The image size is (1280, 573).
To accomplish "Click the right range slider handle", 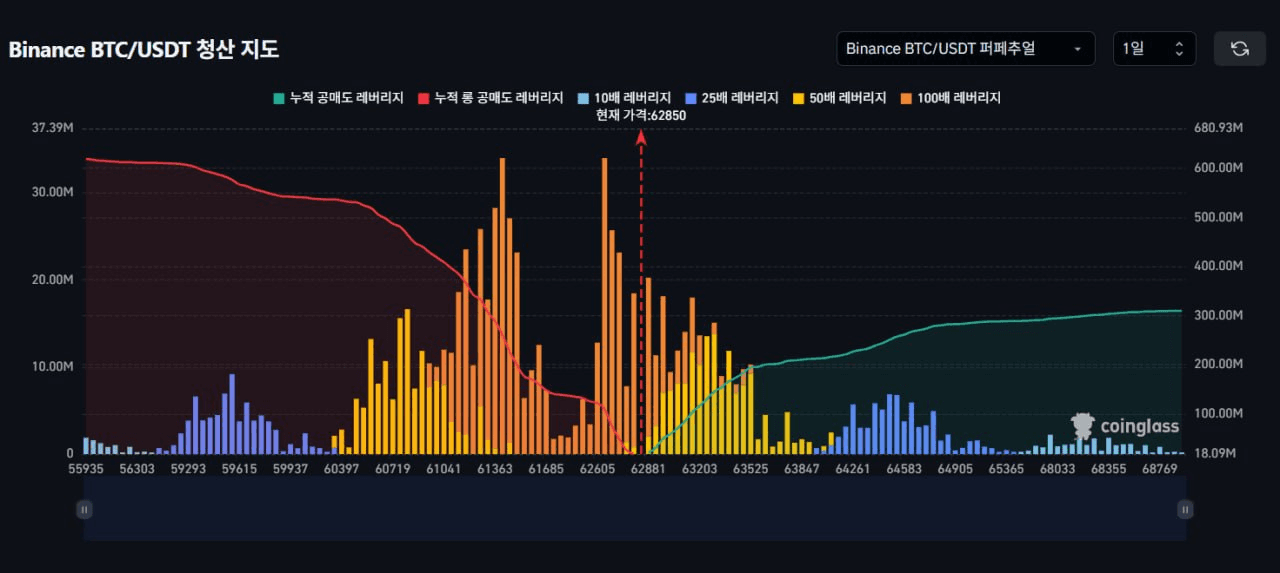I will pyautogui.click(x=1185, y=510).
